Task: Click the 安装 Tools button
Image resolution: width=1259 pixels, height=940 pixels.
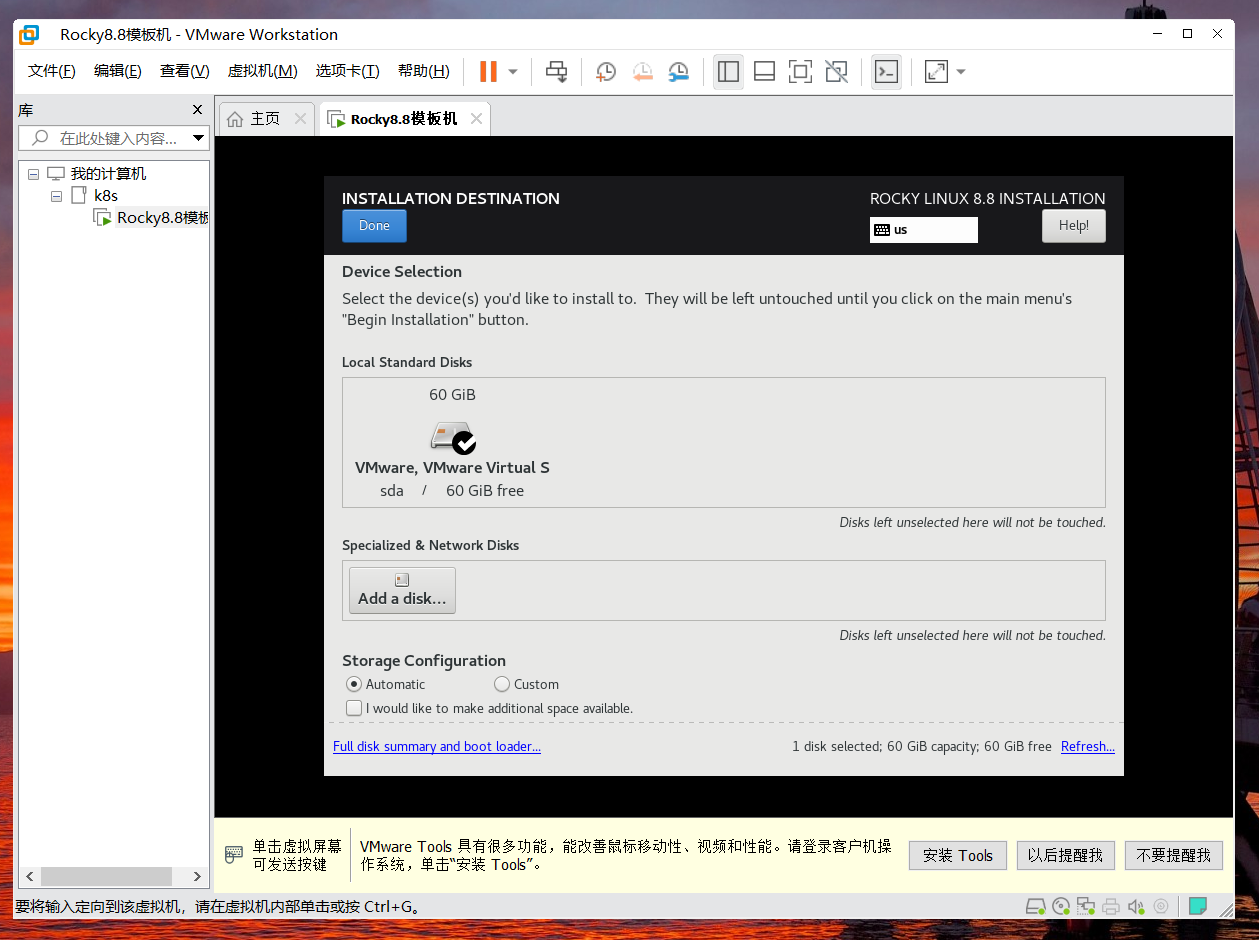Action: point(958,855)
